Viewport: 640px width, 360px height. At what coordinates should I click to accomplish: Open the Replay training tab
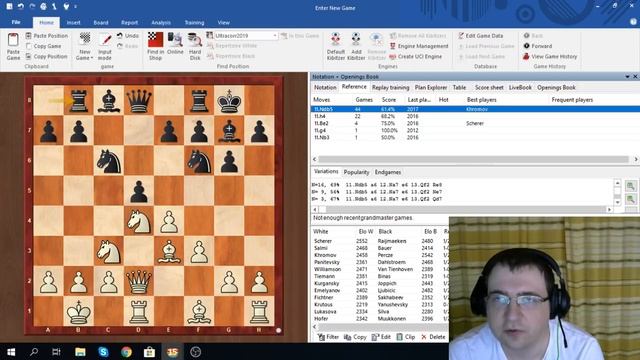[x=390, y=87]
